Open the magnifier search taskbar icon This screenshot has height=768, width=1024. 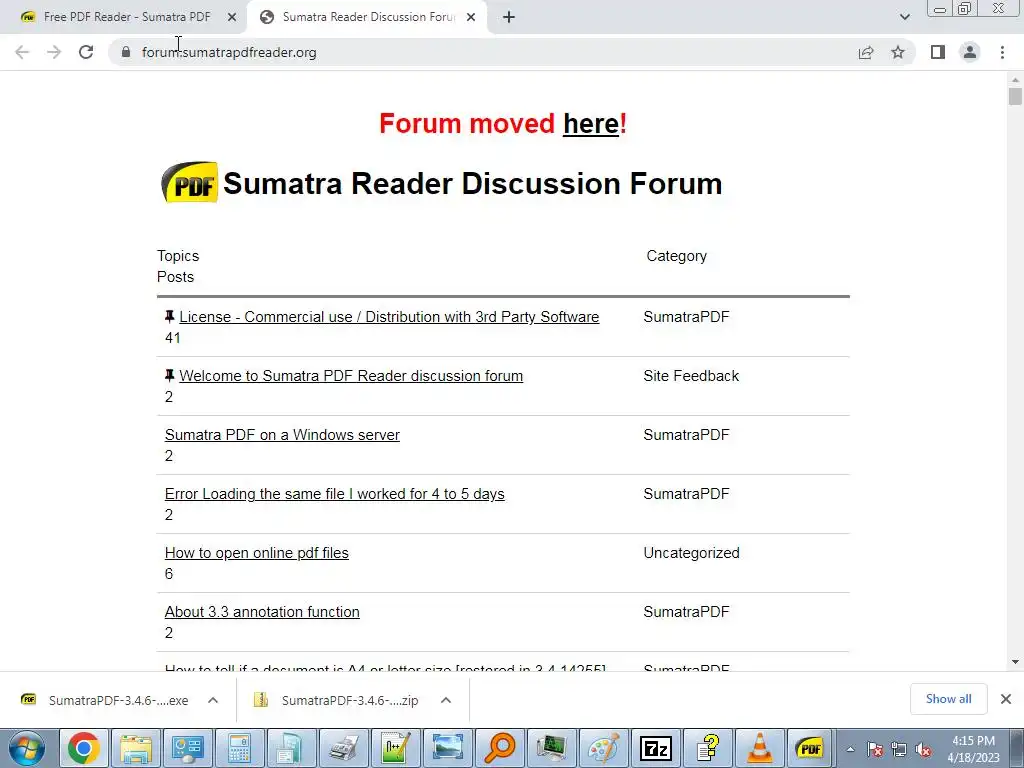[500, 748]
